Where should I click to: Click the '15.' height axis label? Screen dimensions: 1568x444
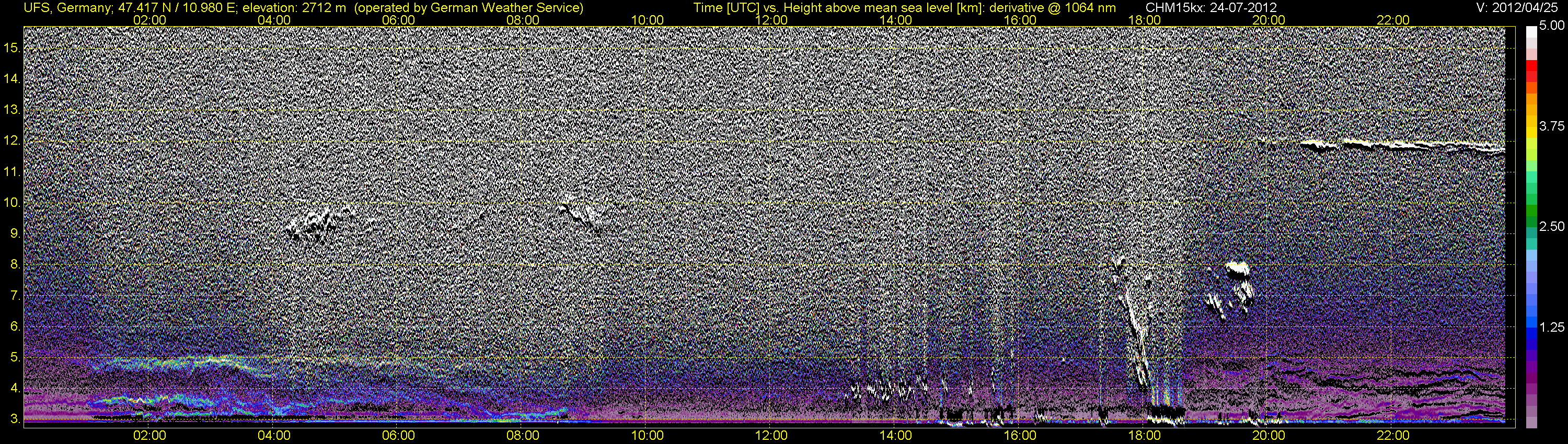pyautogui.click(x=12, y=48)
